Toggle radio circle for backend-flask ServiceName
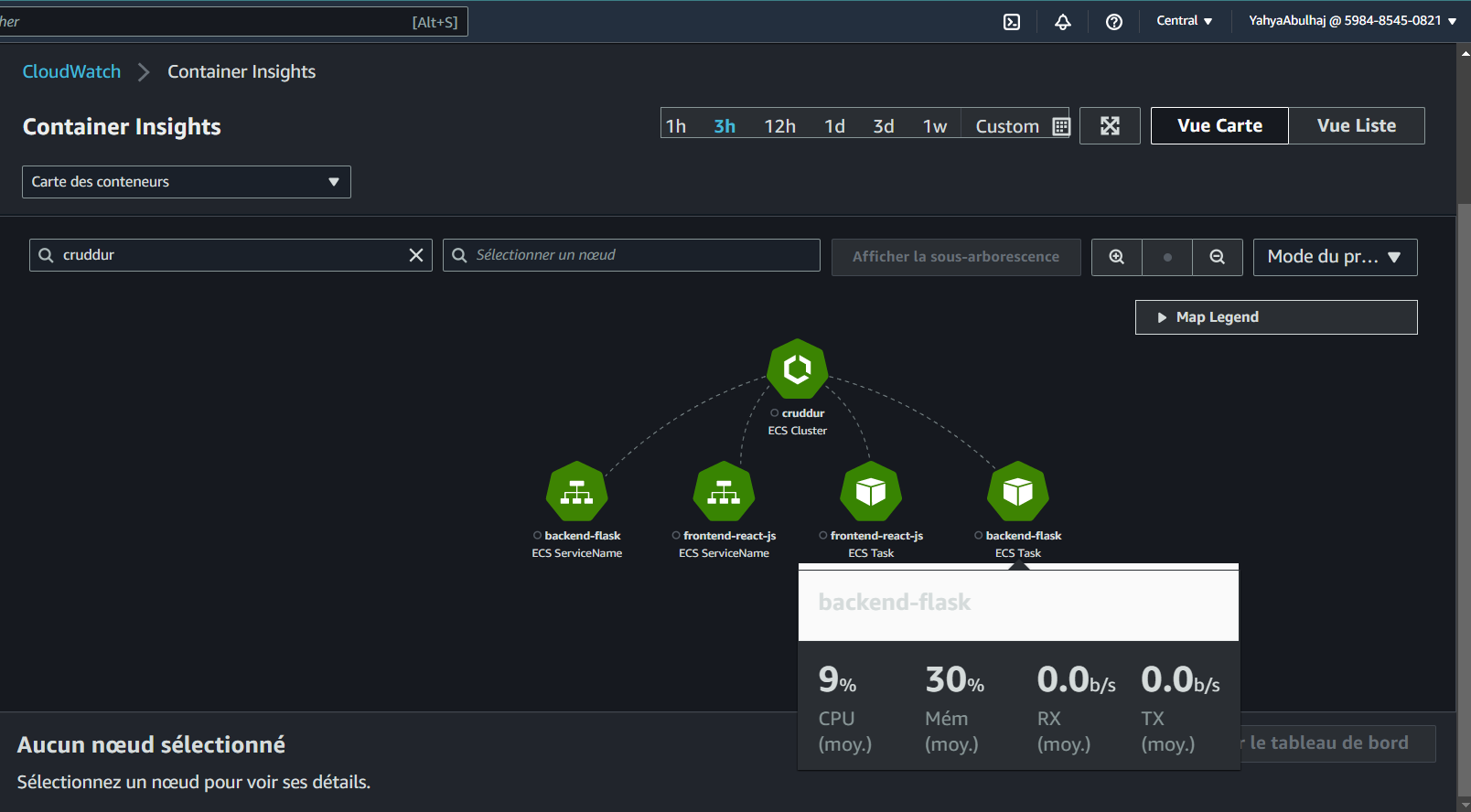The image size is (1471, 812). click(537, 536)
